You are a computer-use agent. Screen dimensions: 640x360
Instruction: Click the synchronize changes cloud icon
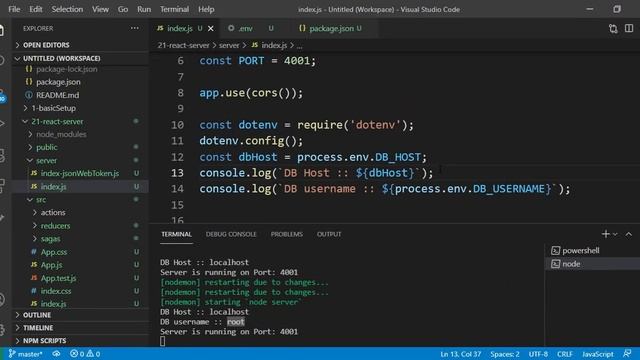[x=56, y=354]
